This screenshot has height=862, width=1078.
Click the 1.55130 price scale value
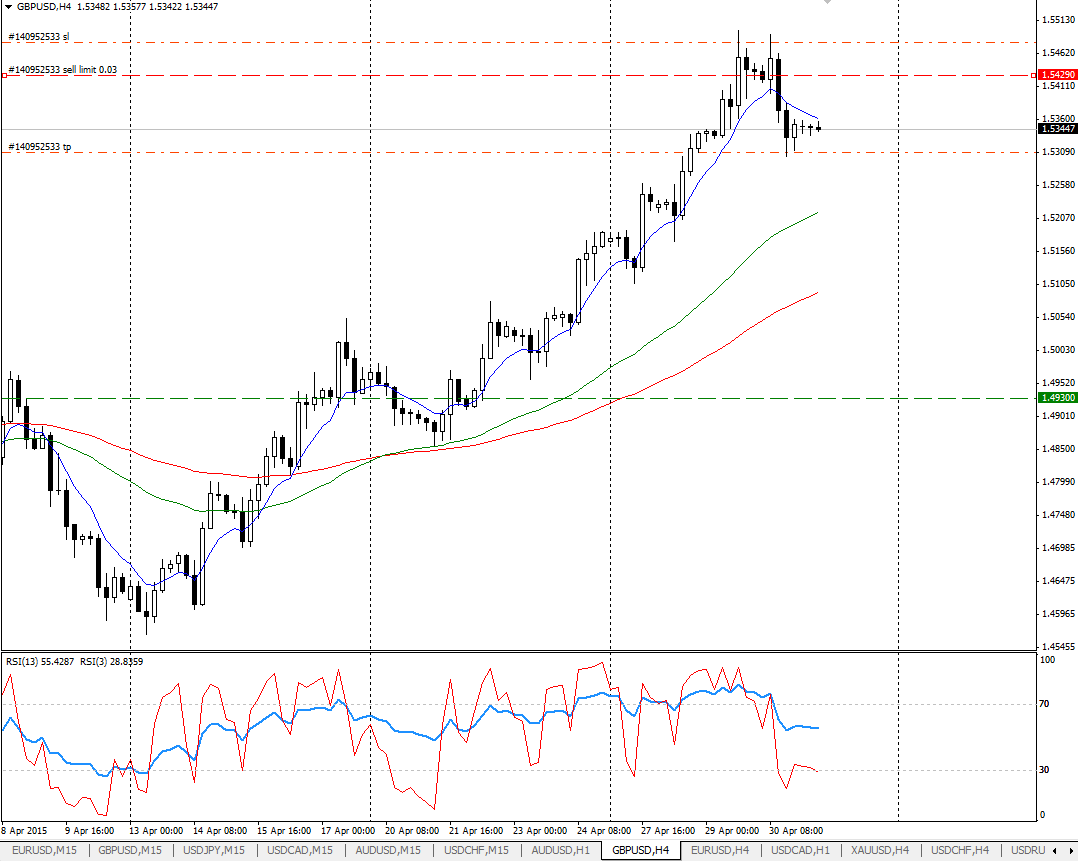pos(1058,20)
